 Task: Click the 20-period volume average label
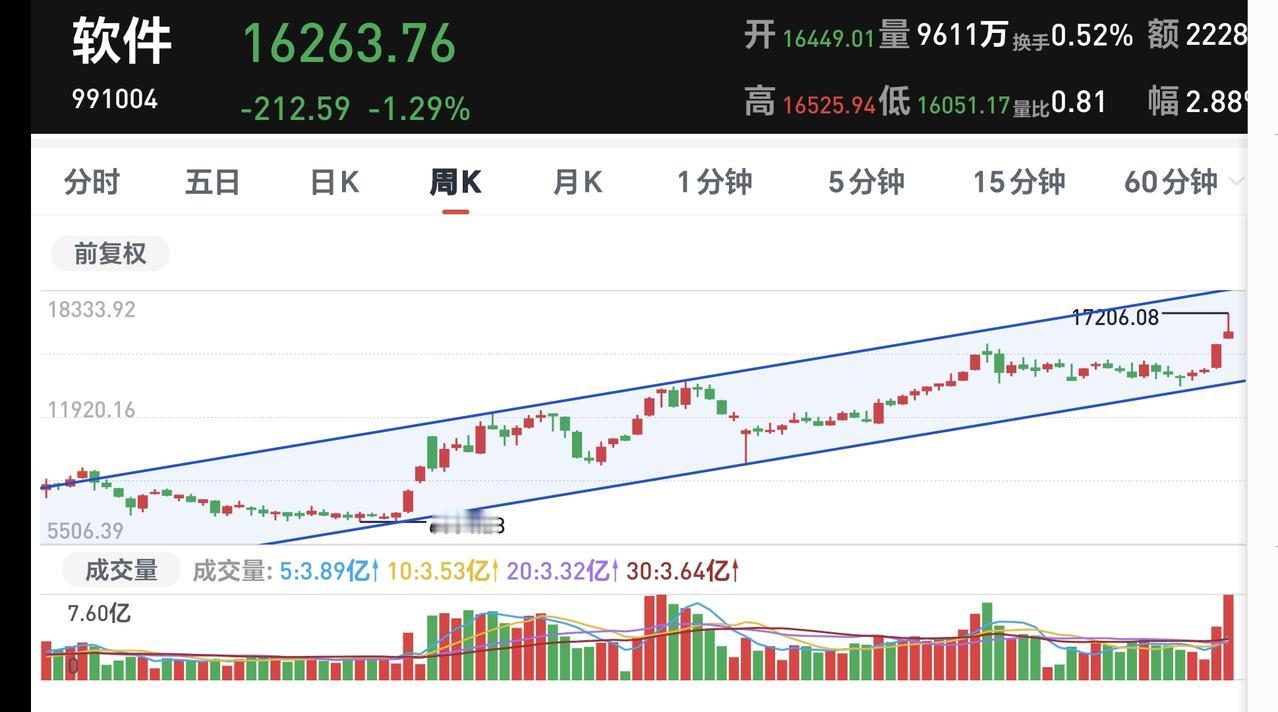[562, 571]
